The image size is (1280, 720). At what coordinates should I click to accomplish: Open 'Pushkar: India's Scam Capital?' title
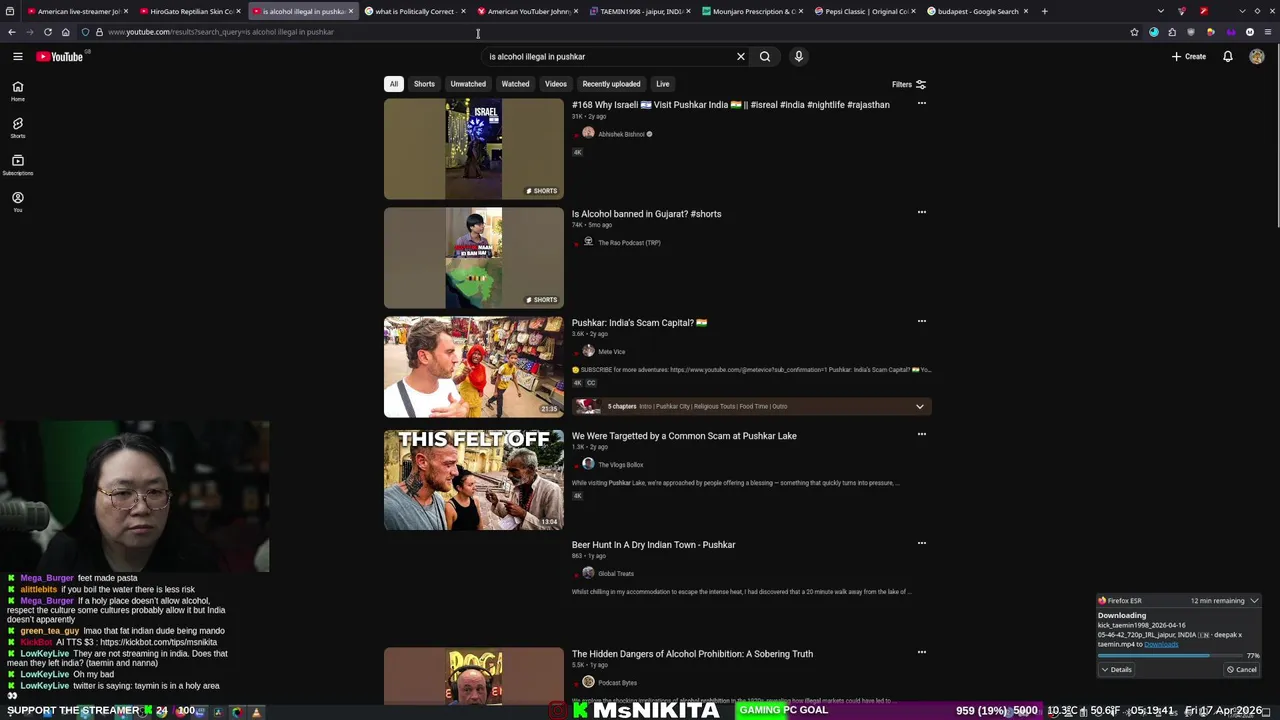click(x=639, y=323)
